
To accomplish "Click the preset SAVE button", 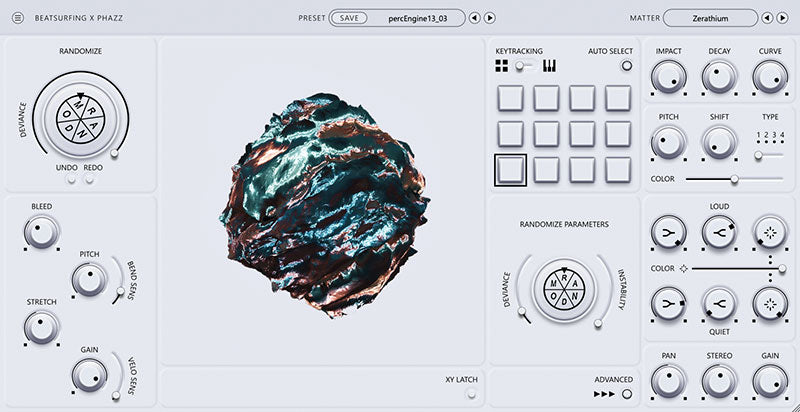I will (x=348, y=17).
